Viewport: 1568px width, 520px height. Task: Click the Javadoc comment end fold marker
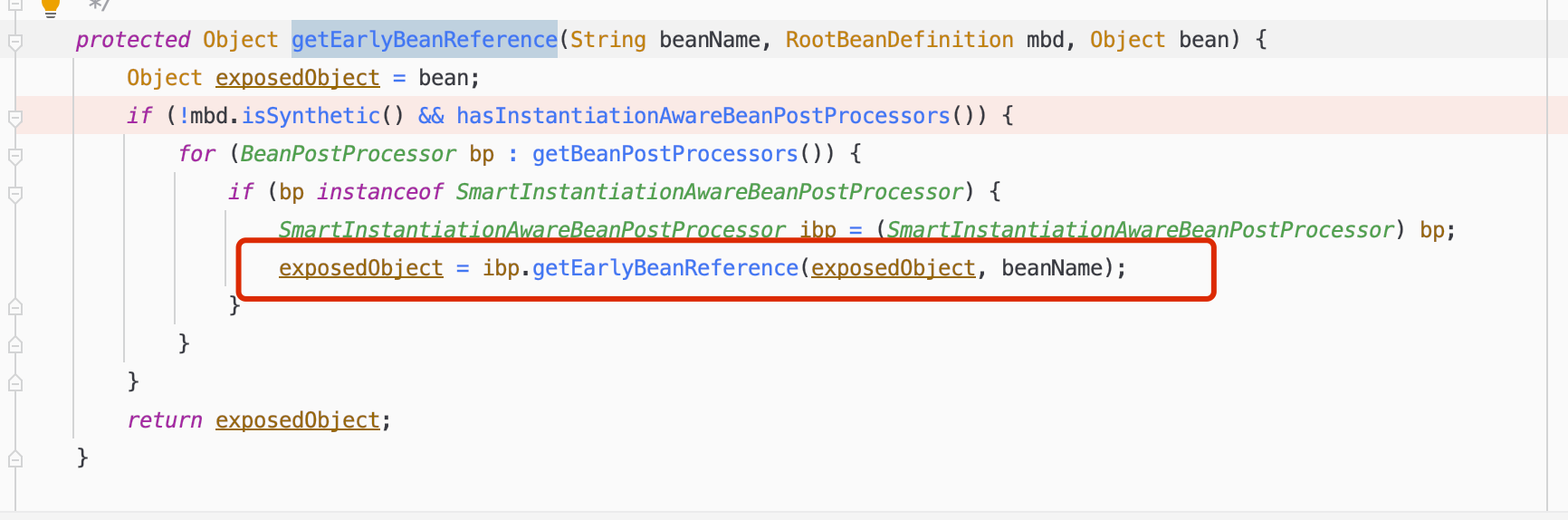point(15,5)
